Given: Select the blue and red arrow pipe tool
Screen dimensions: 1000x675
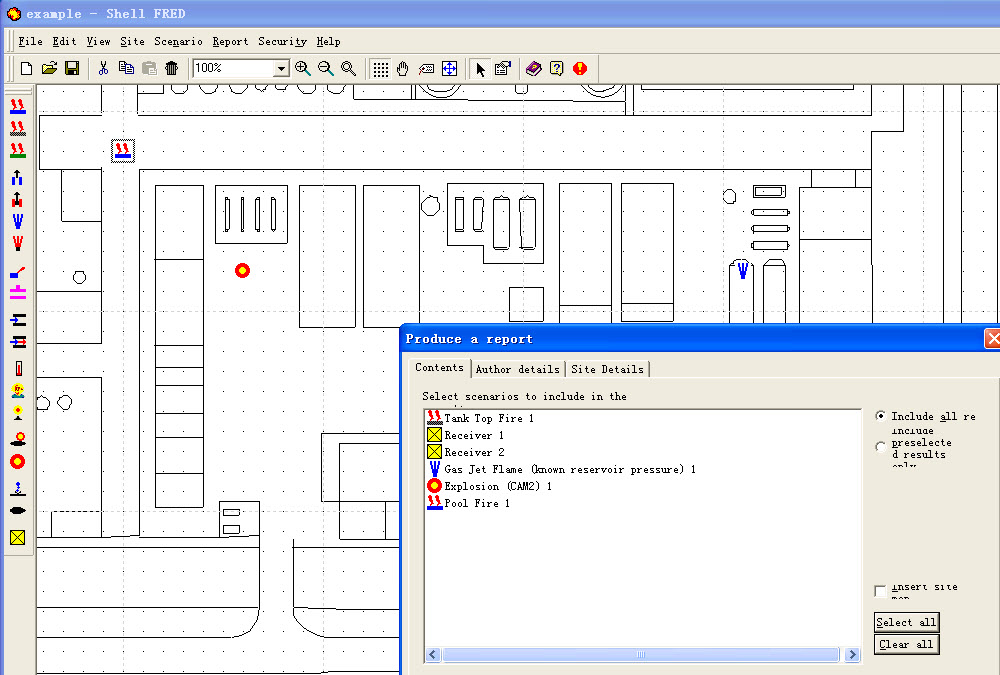Looking at the screenshot, I should tap(18, 342).
